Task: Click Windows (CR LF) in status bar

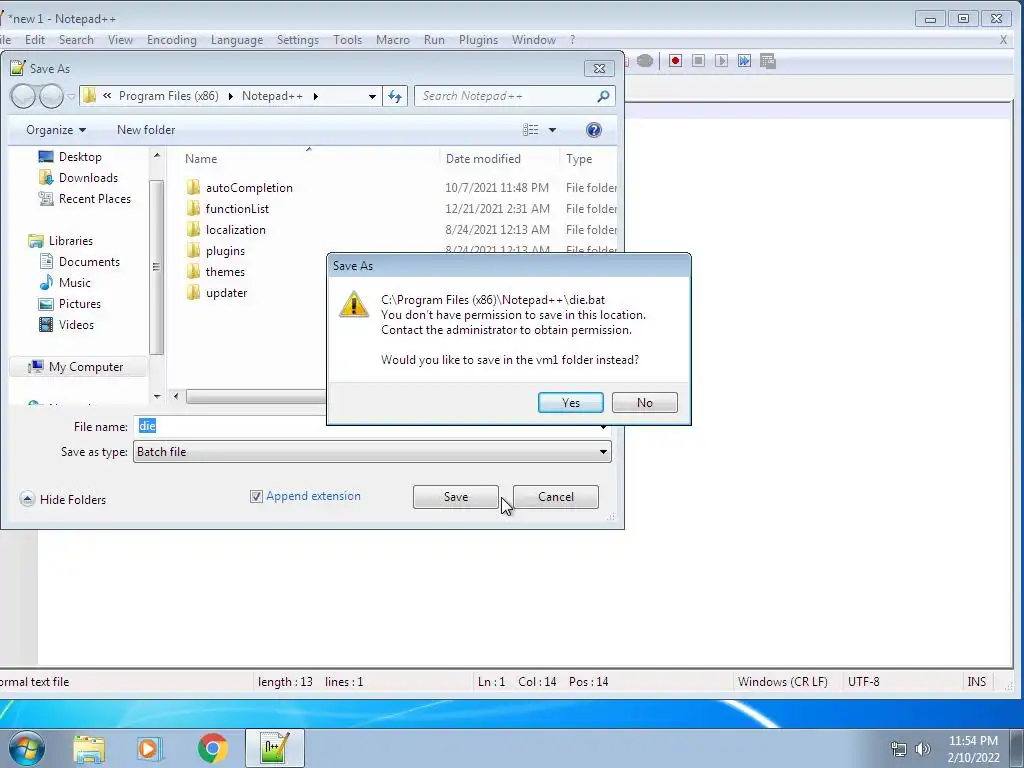Action: pyautogui.click(x=782, y=682)
